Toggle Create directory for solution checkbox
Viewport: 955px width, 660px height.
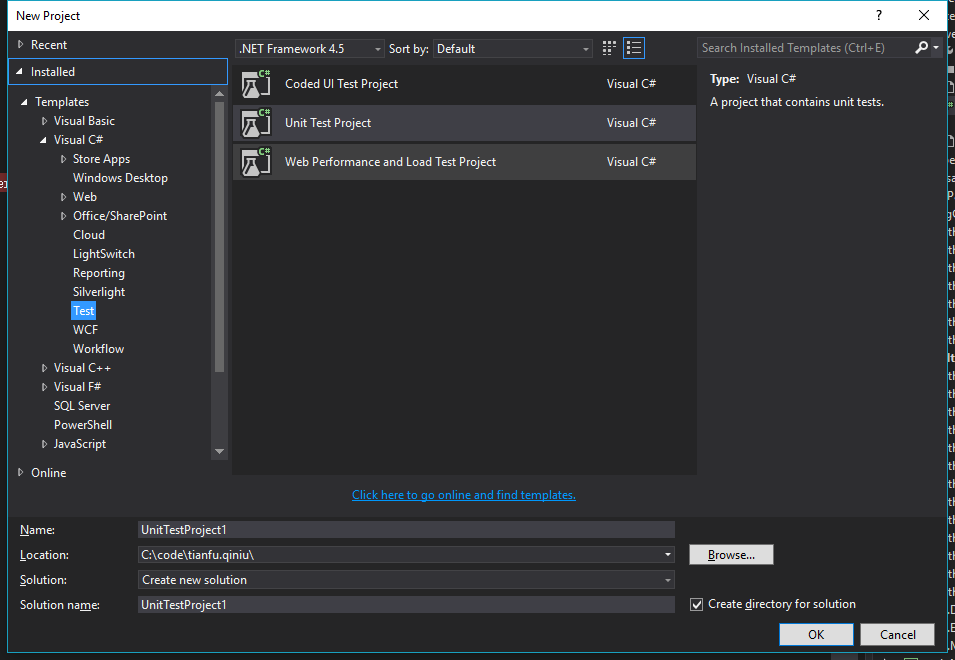coord(696,605)
